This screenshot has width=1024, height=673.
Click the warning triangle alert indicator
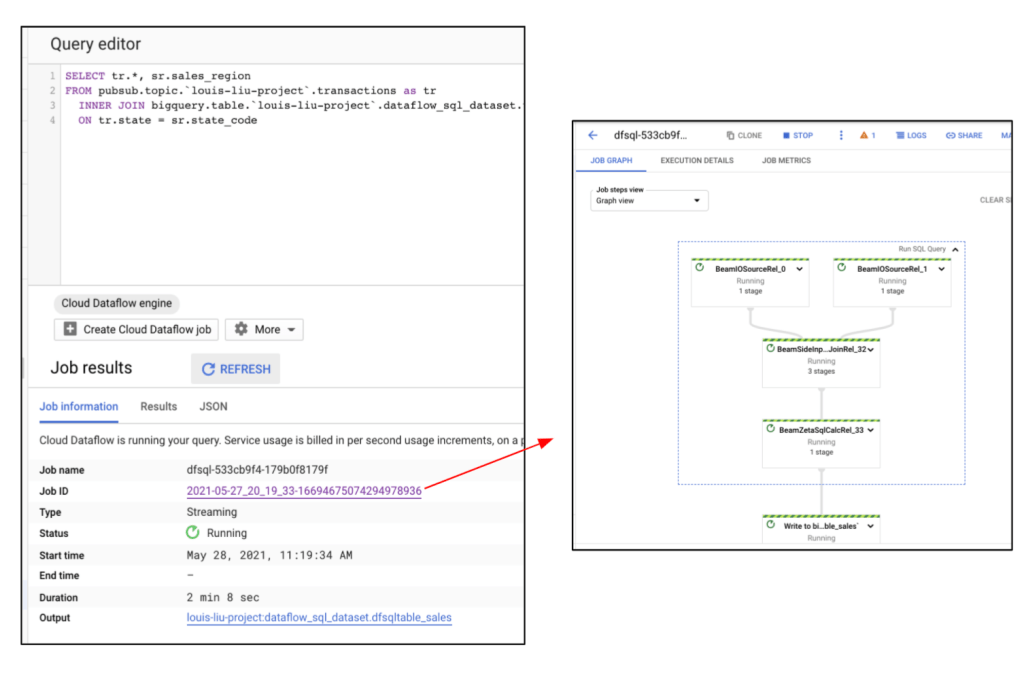(x=867, y=135)
